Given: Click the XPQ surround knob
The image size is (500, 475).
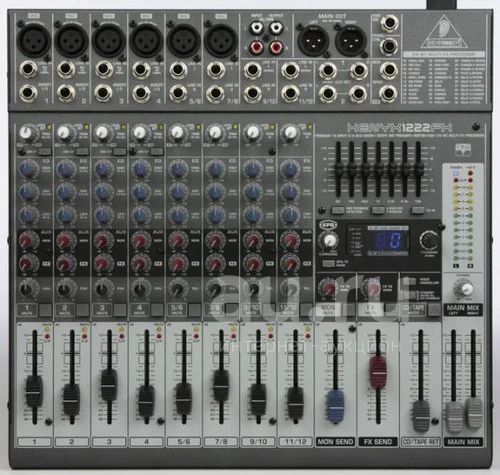Looking at the screenshot, I should click(x=329, y=240).
